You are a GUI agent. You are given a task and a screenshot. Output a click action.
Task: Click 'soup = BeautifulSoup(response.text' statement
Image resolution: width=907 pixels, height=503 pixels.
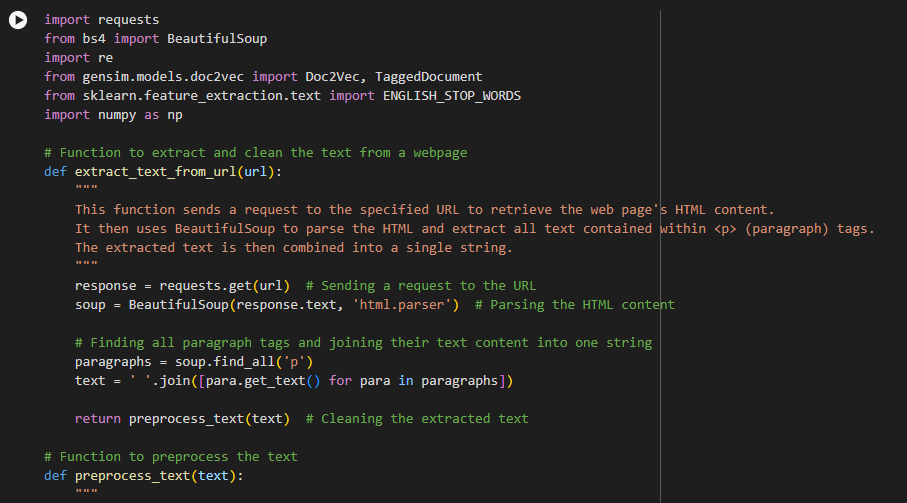[267, 305]
